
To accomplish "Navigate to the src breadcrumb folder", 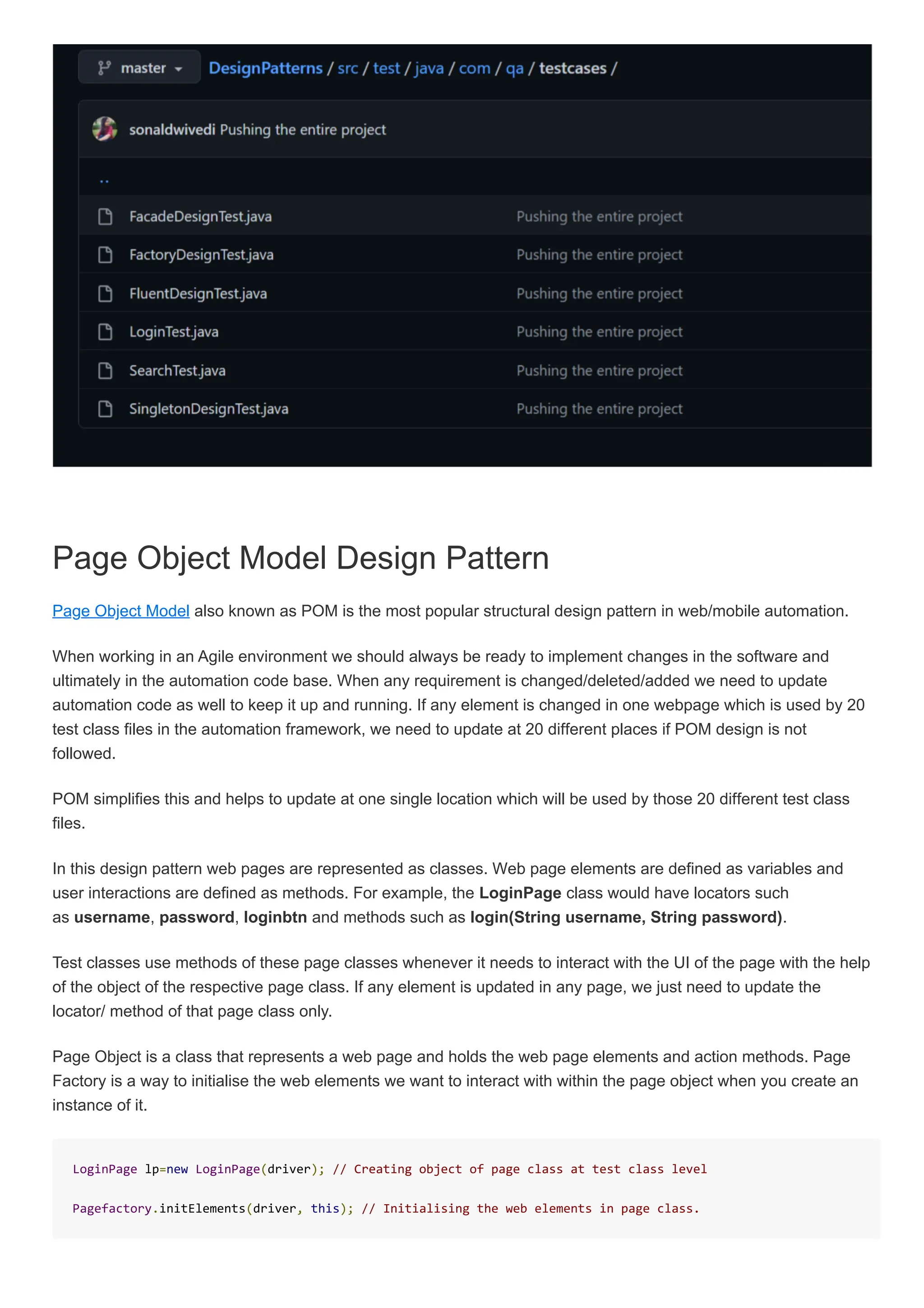I will [x=347, y=68].
